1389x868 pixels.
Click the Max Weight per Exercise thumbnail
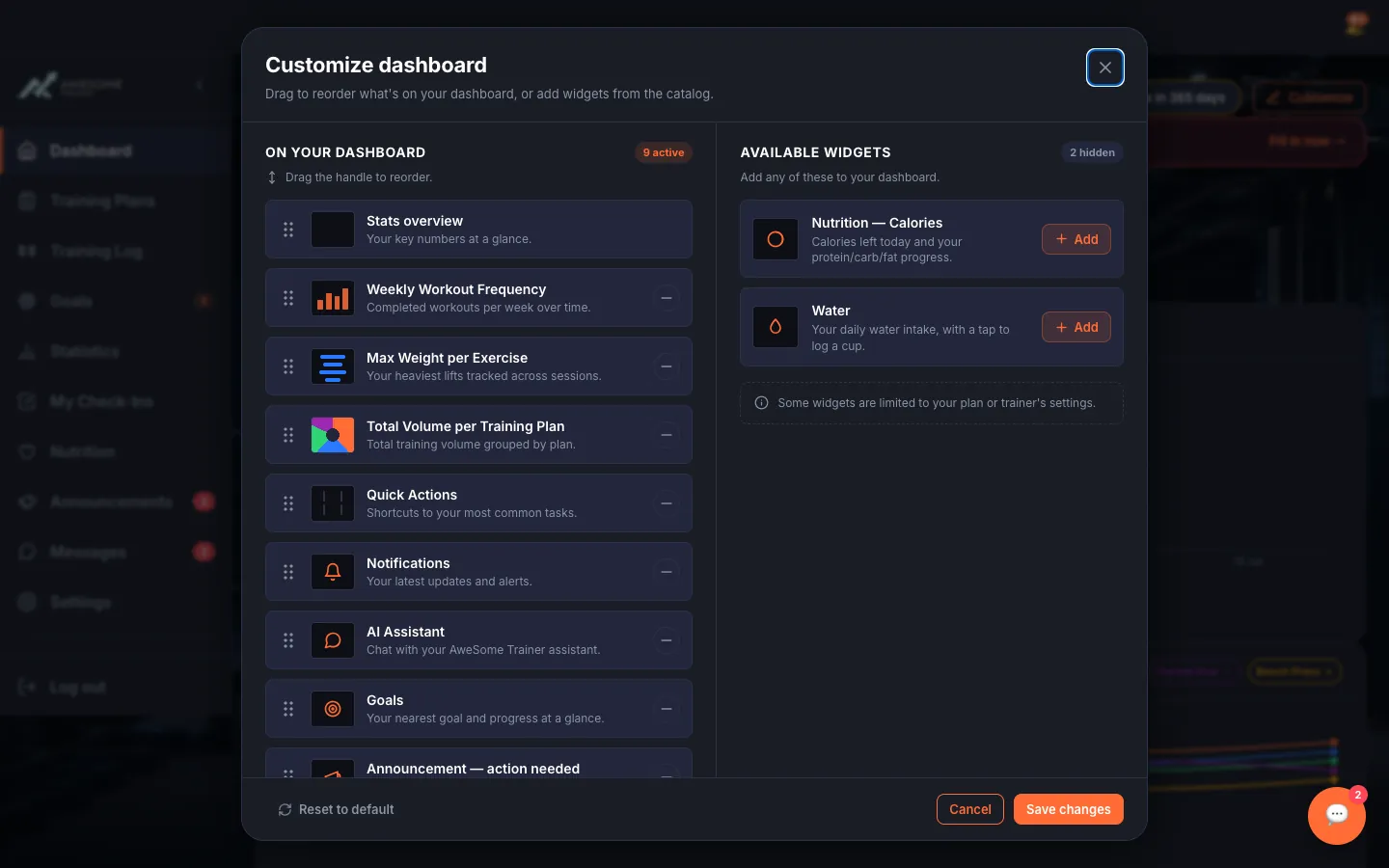(x=333, y=366)
